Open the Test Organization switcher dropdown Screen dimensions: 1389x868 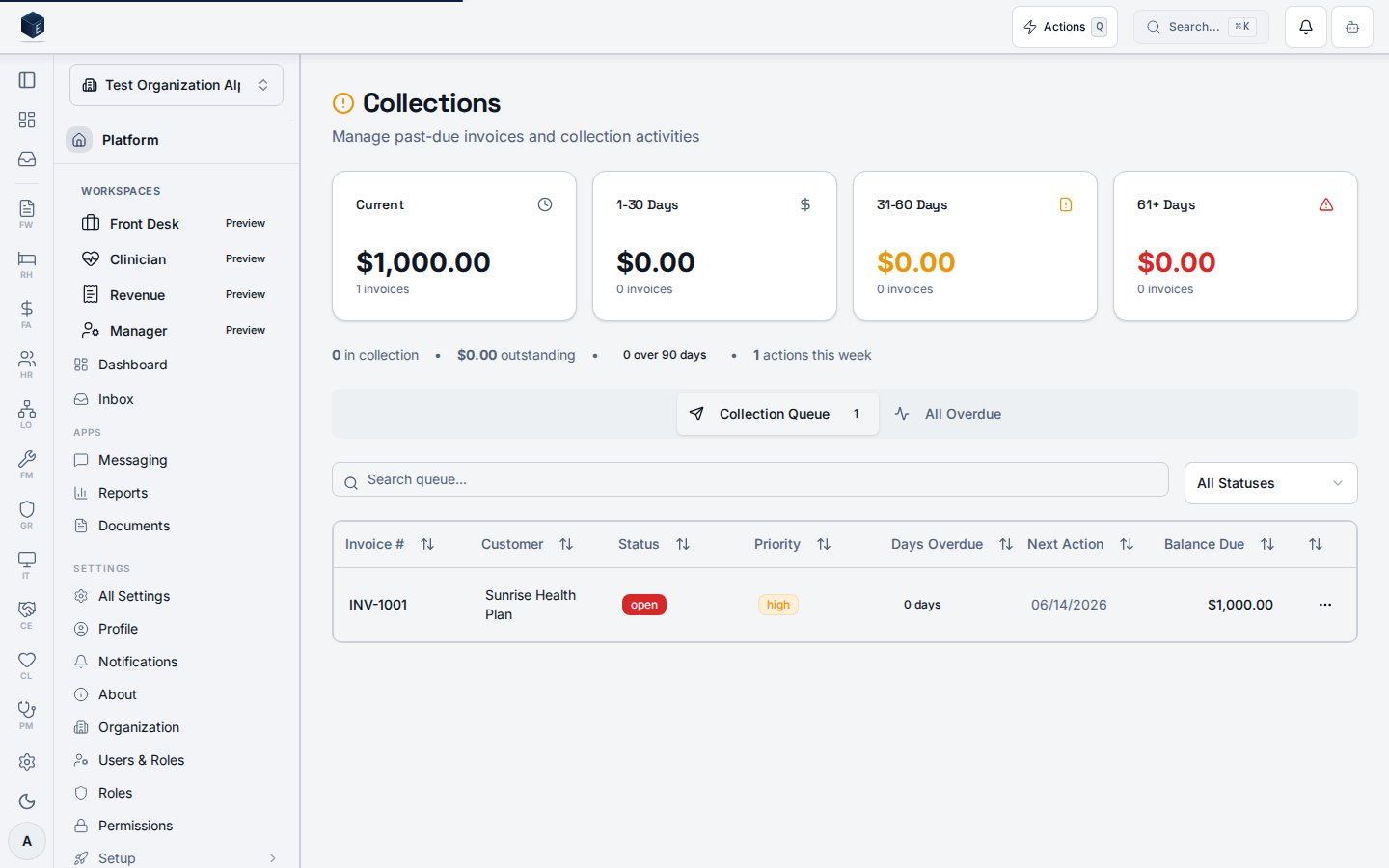177,85
